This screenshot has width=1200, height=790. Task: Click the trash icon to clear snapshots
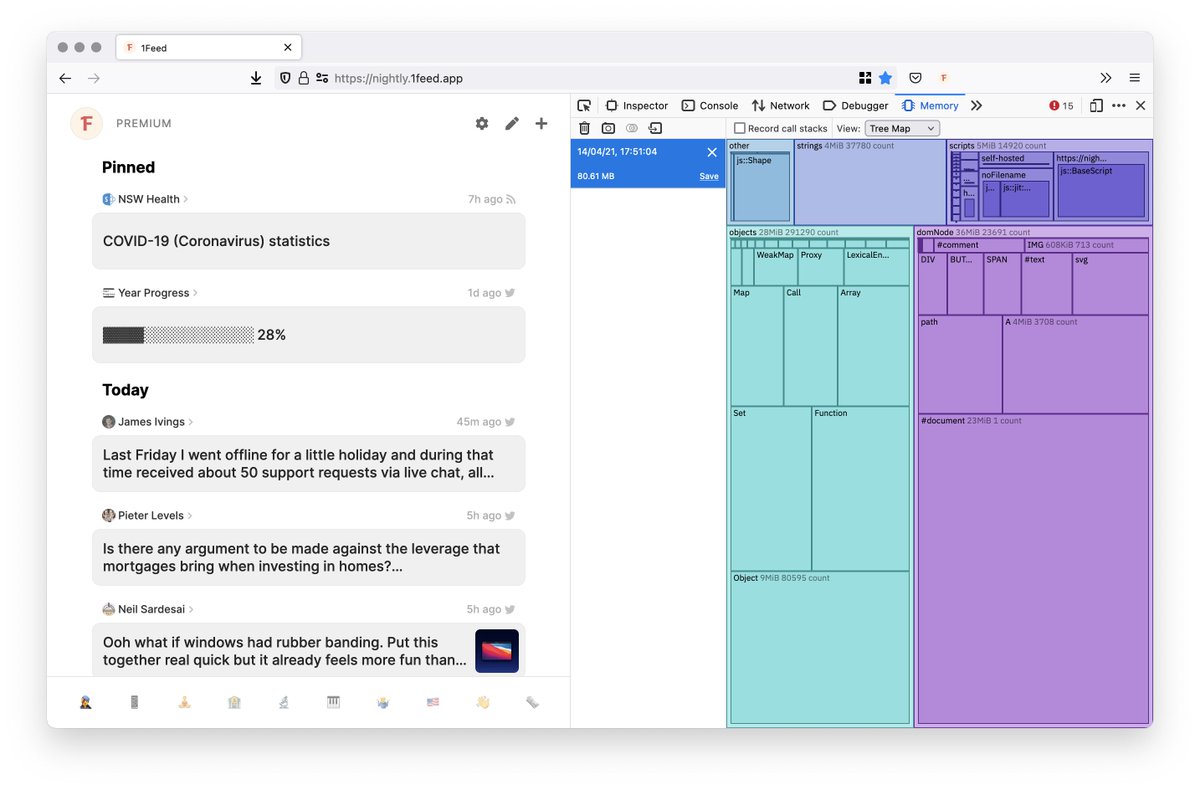pos(584,128)
